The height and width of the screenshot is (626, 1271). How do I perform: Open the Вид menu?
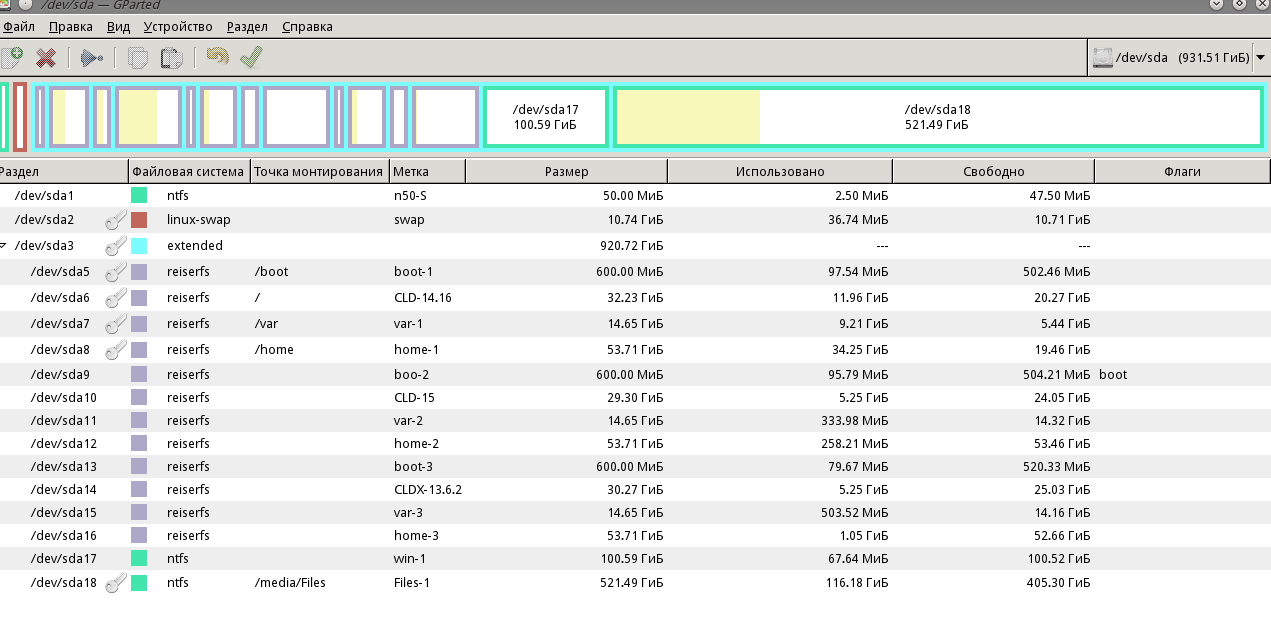point(118,27)
